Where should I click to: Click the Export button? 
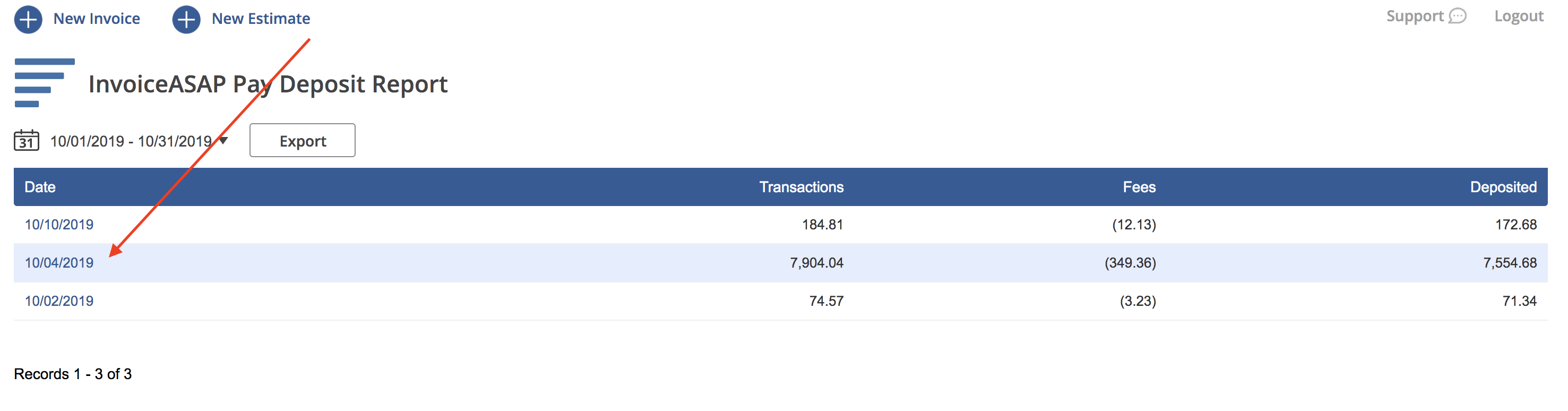tap(302, 140)
